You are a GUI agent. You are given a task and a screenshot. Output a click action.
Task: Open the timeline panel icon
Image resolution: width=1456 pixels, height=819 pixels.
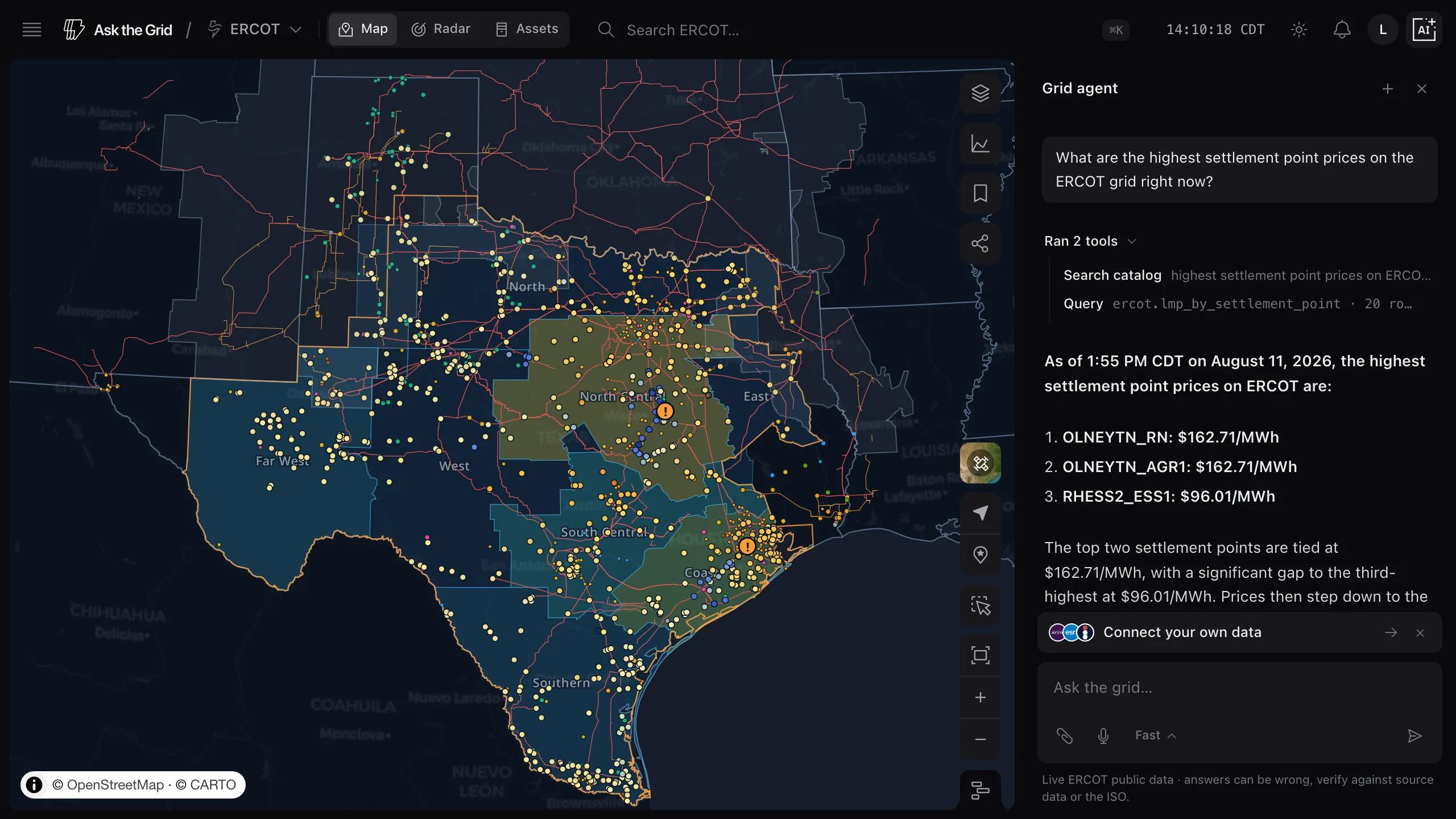(x=980, y=789)
